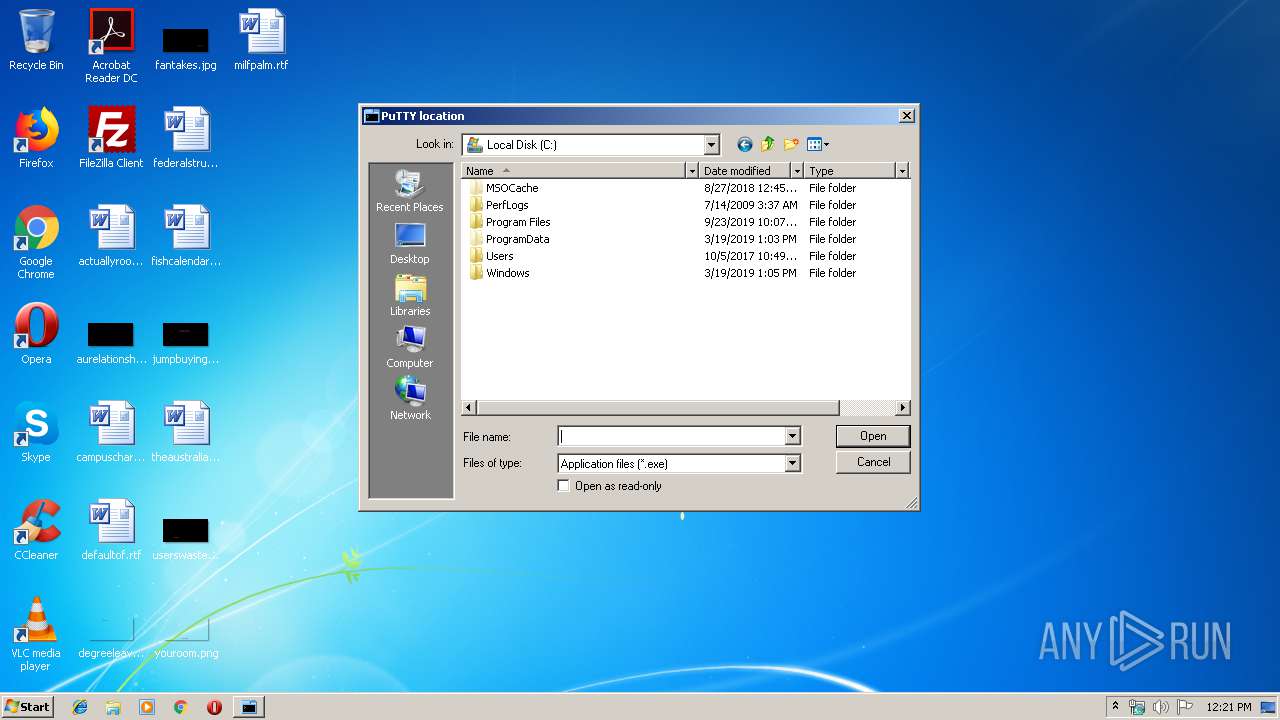Select milfpalm.rtf desktop file
1280x720 pixels.
[261, 40]
